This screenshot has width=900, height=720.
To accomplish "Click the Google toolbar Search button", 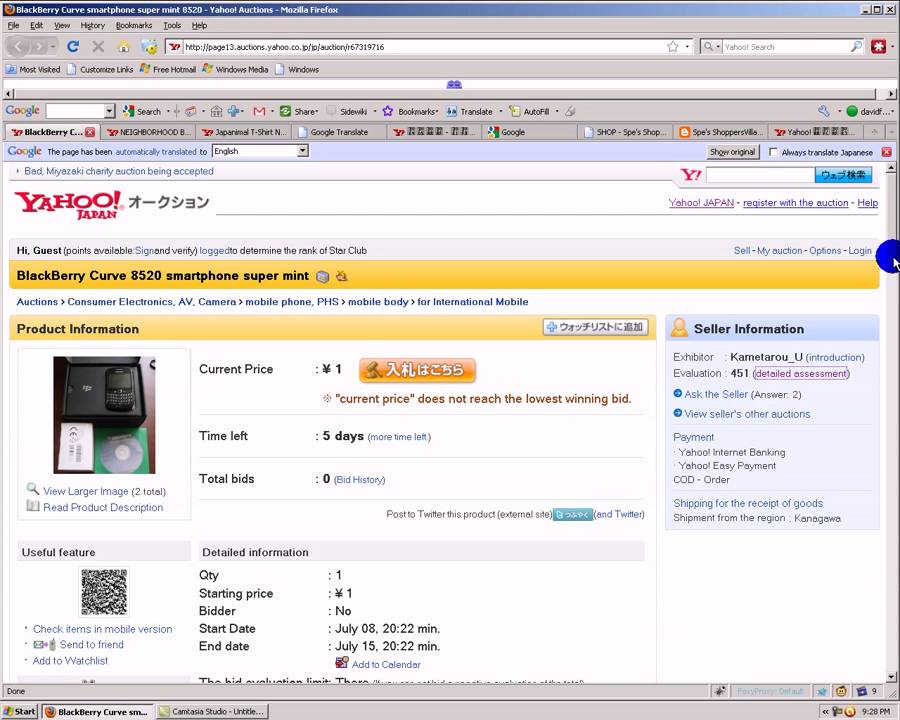I will tap(141, 111).
